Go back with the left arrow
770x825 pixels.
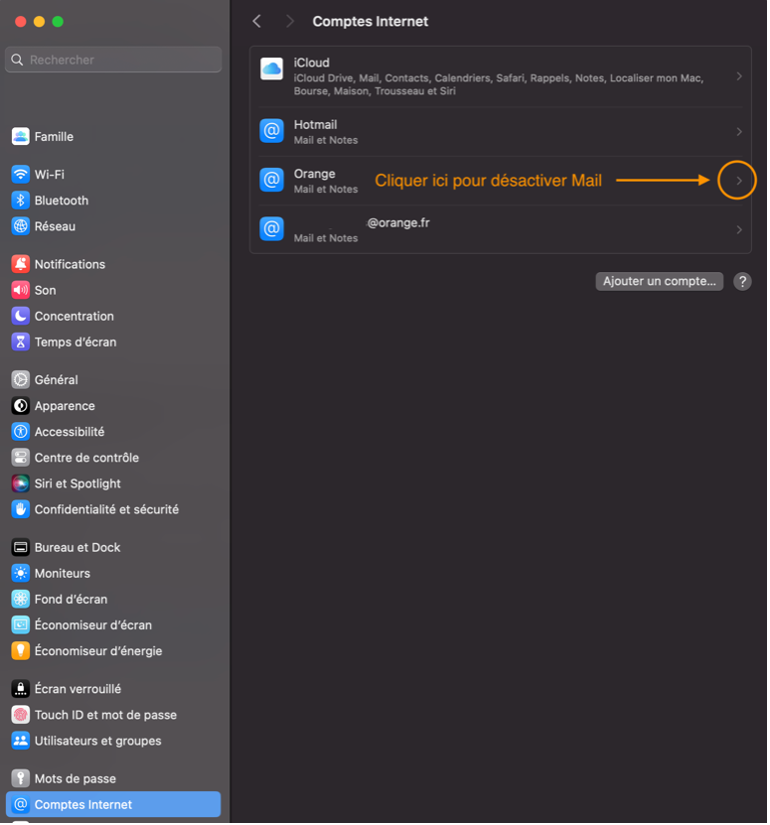point(257,22)
